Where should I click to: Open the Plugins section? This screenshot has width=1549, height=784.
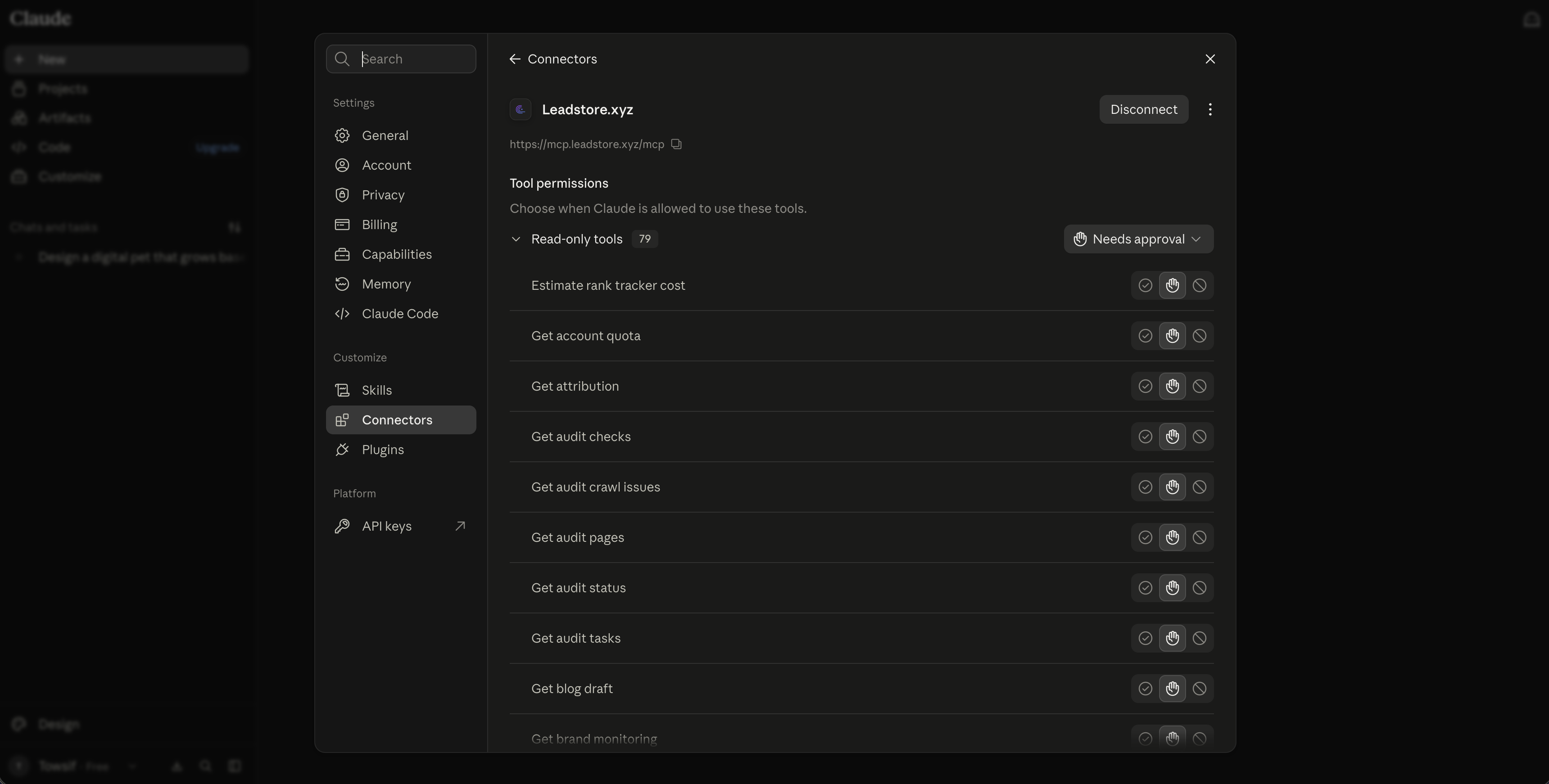pos(400,450)
